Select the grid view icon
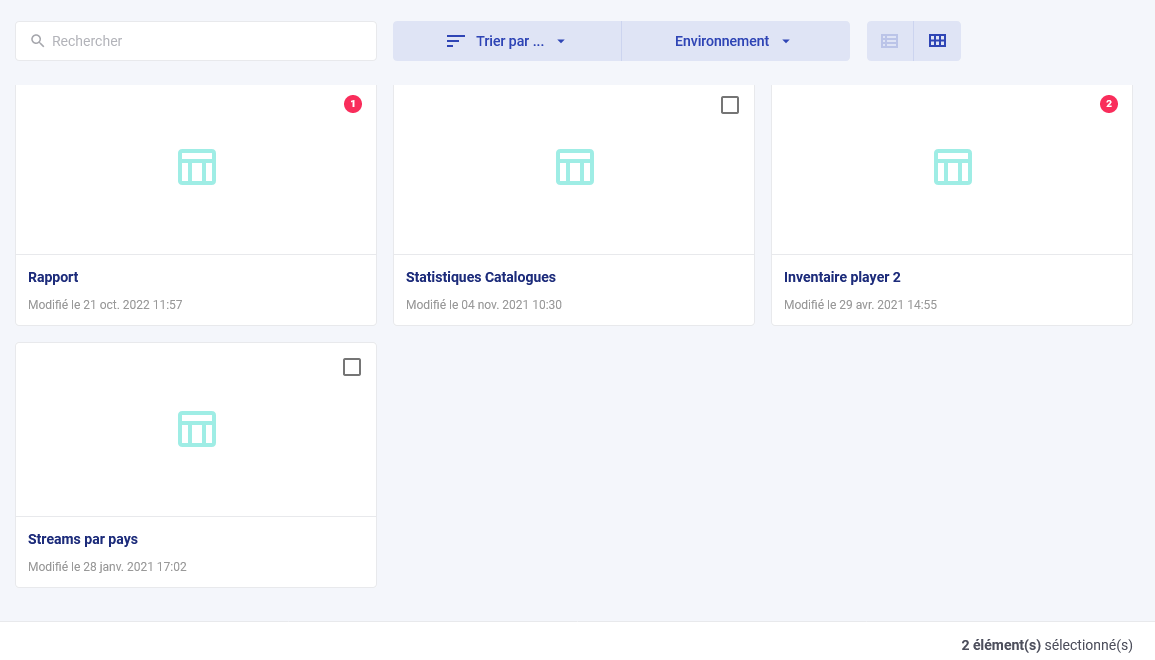 pyautogui.click(x=937, y=41)
